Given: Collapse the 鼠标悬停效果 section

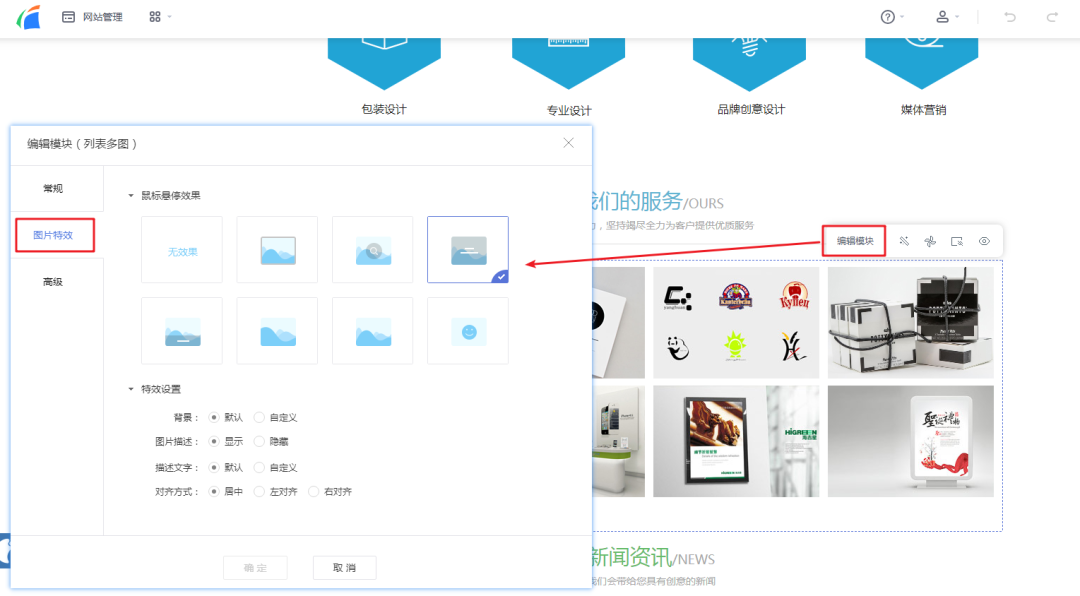Looking at the screenshot, I should tap(131, 196).
